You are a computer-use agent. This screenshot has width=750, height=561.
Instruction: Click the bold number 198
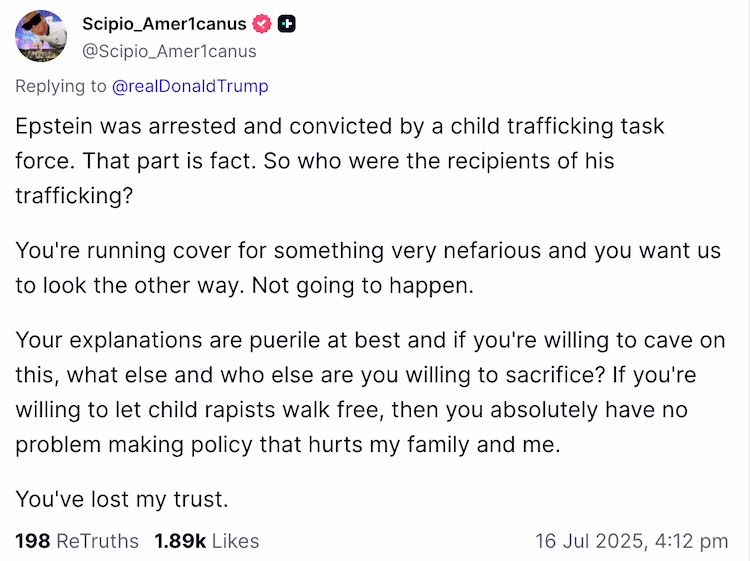[x=33, y=541]
